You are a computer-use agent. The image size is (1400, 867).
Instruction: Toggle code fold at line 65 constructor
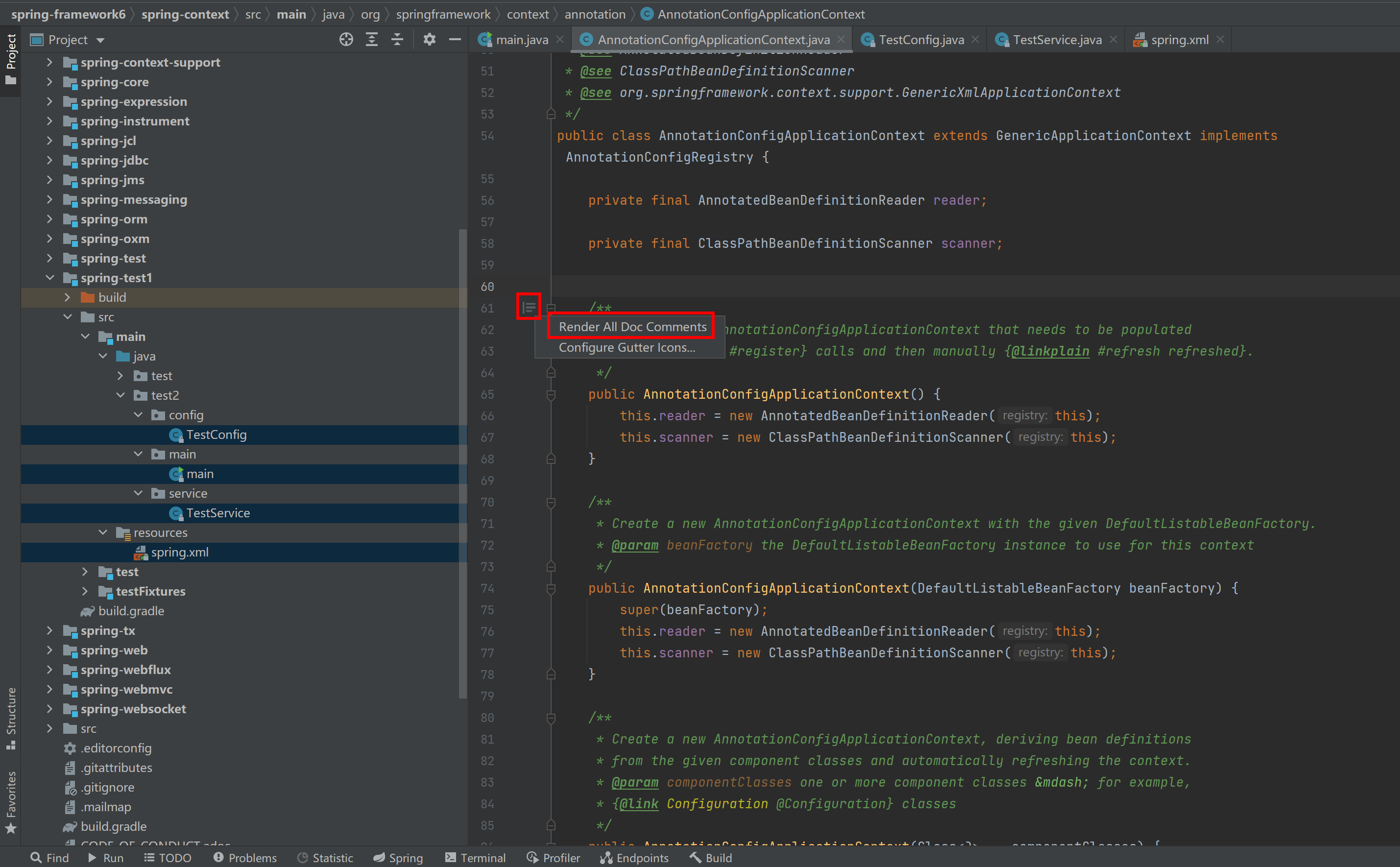(551, 394)
